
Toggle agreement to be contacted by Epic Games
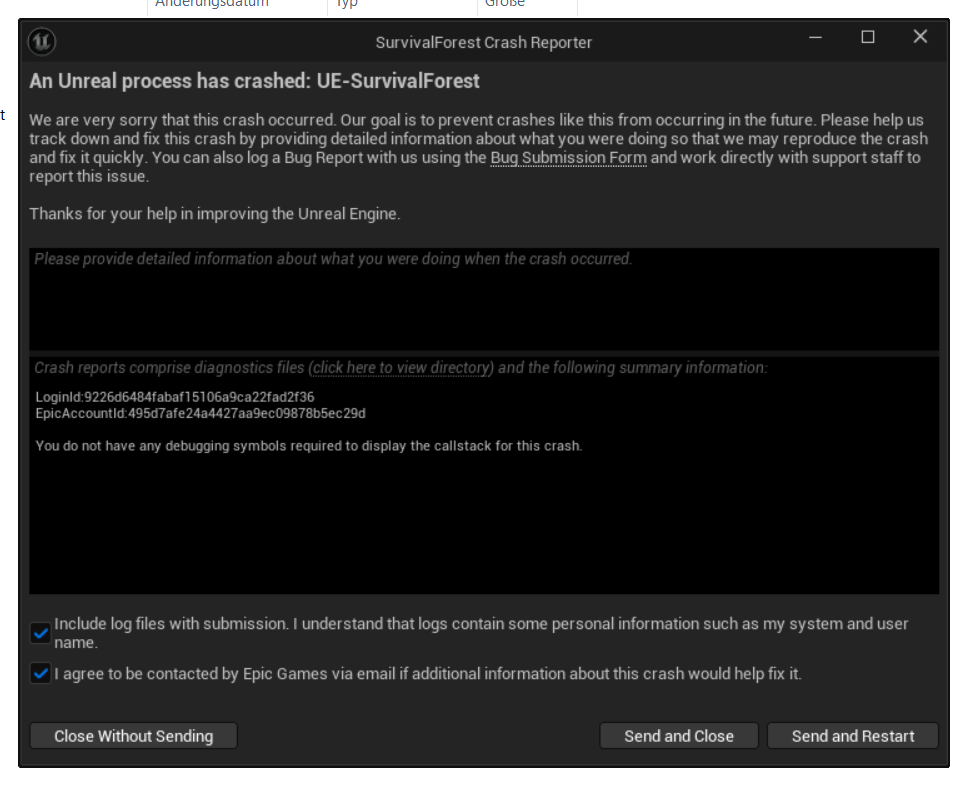point(41,674)
